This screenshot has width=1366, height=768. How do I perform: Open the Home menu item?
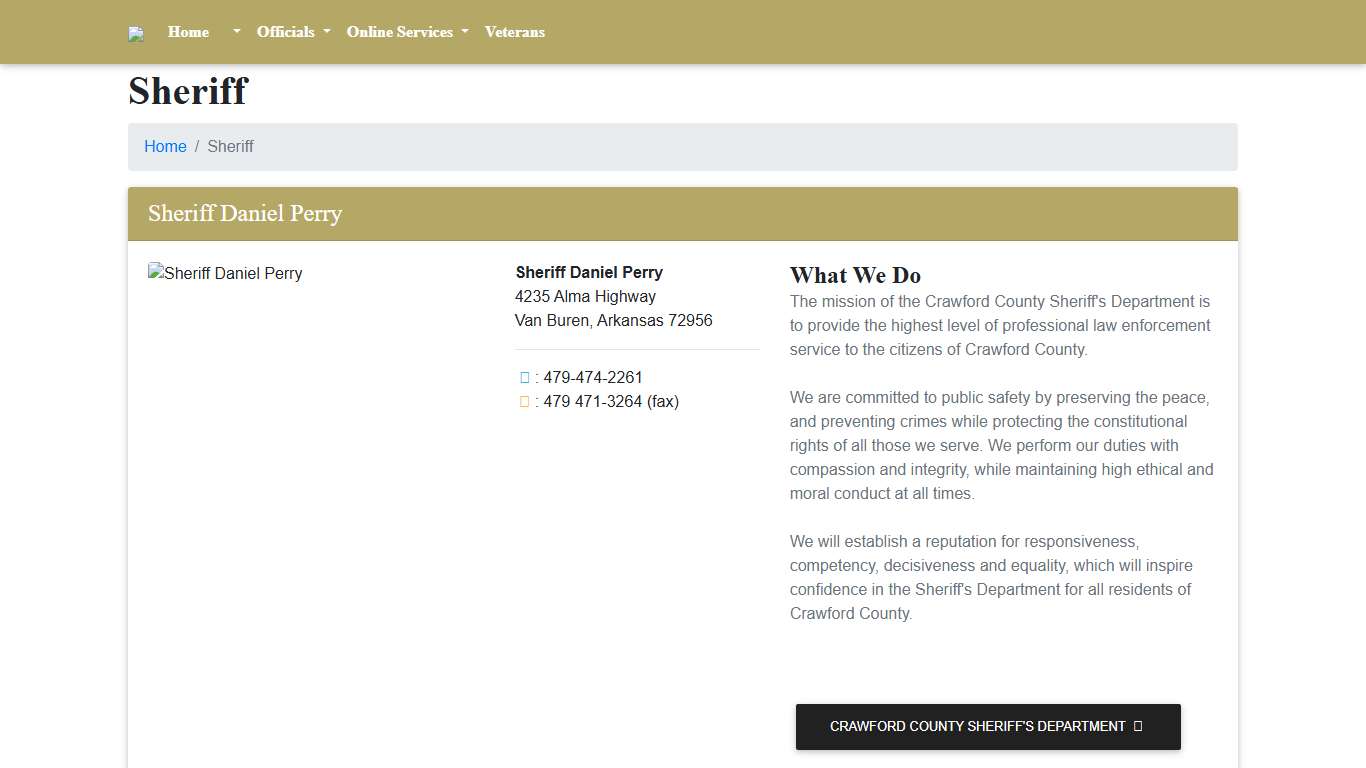(188, 32)
